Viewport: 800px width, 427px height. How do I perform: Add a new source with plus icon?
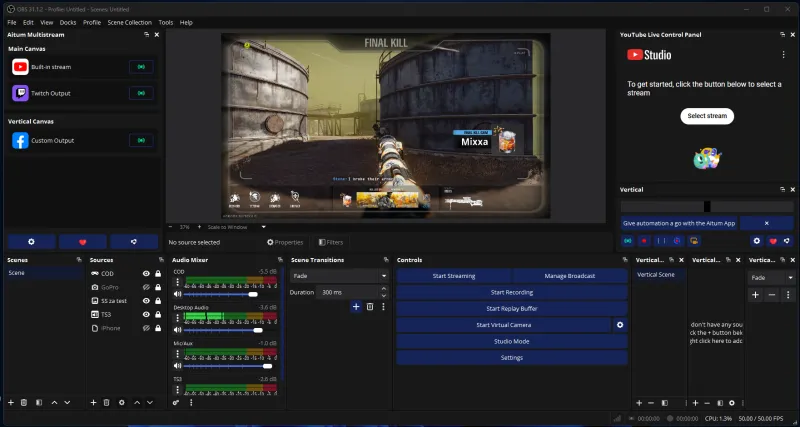click(x=92, y=402)
